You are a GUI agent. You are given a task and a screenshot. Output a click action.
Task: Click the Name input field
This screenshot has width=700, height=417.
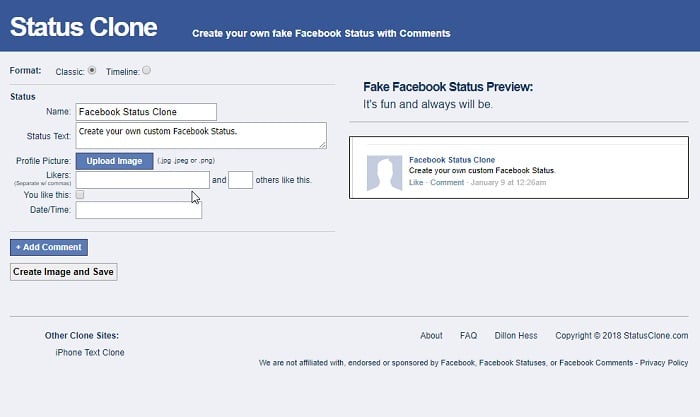click(146, 112)
